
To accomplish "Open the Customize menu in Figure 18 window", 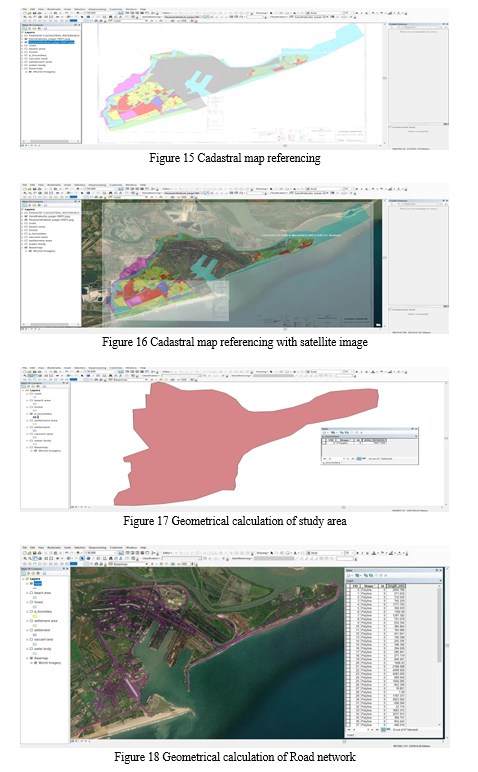I will click(116, 547).
